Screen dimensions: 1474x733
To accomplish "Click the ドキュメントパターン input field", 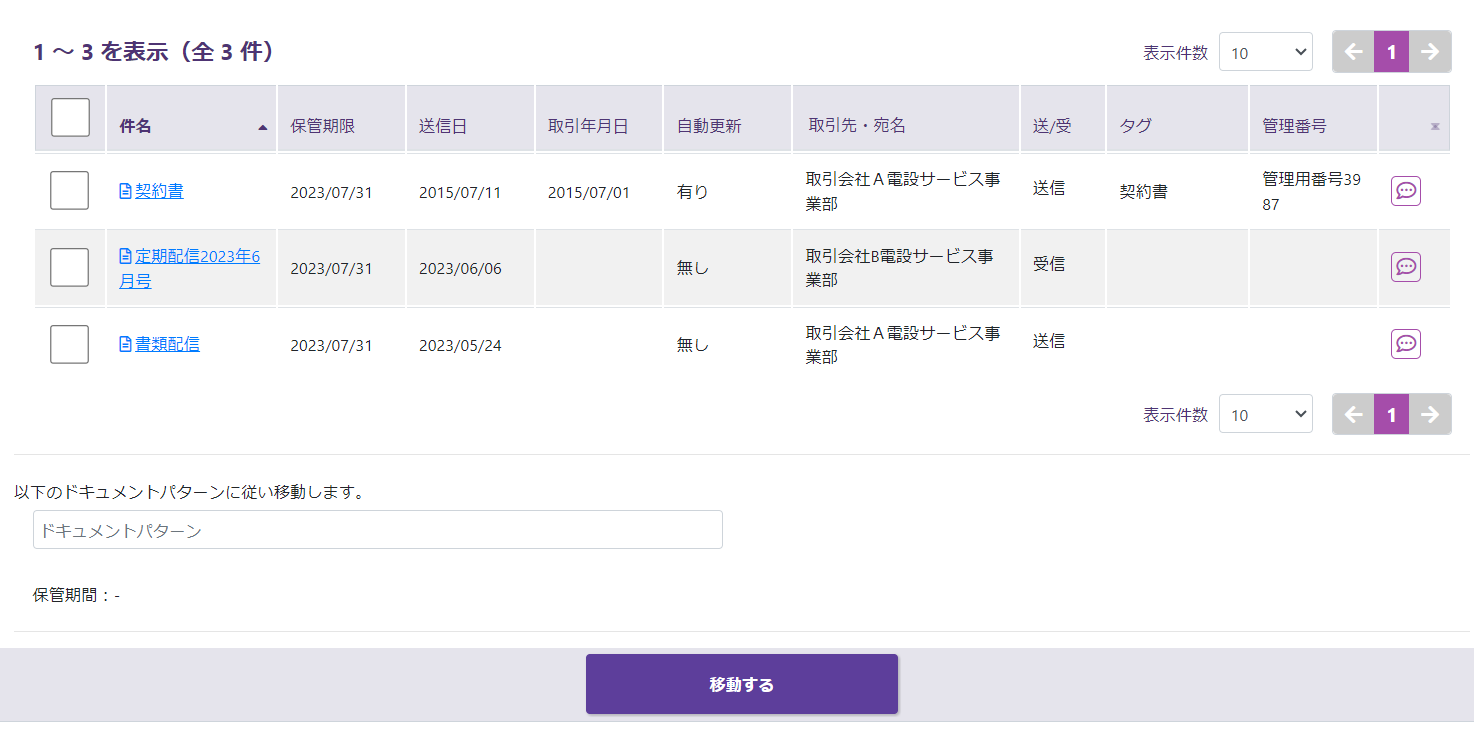I will (x=377, y=530).
